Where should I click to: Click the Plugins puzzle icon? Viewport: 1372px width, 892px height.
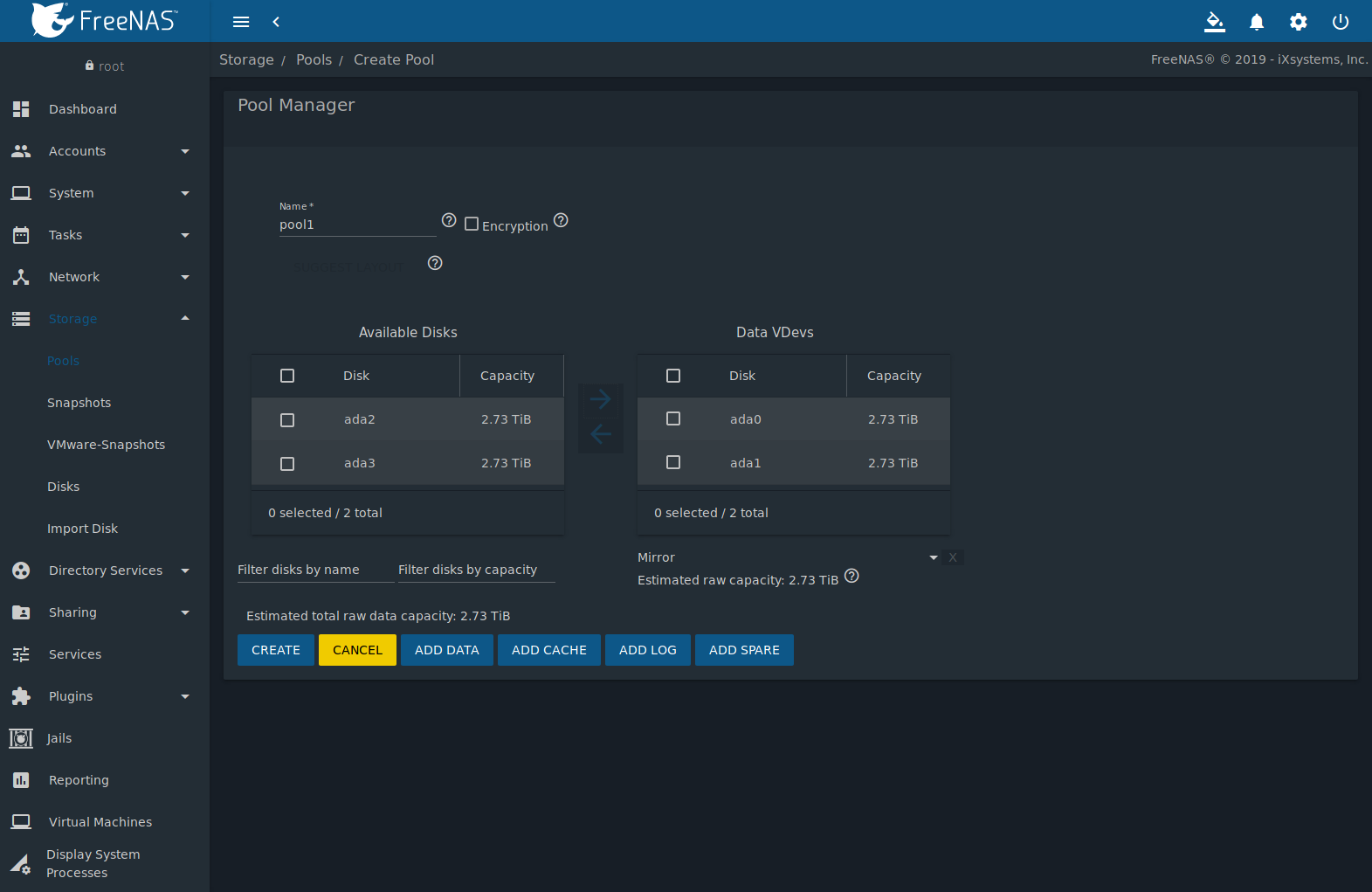21,696
